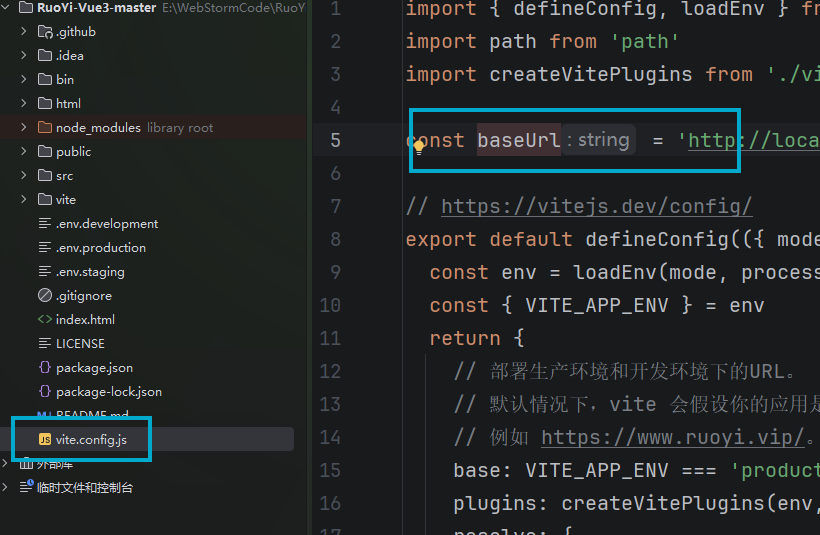Viewport: 820px width, 535px height.
Task: Click the package-lock.json braces icon
Action: tap(45, 391)
